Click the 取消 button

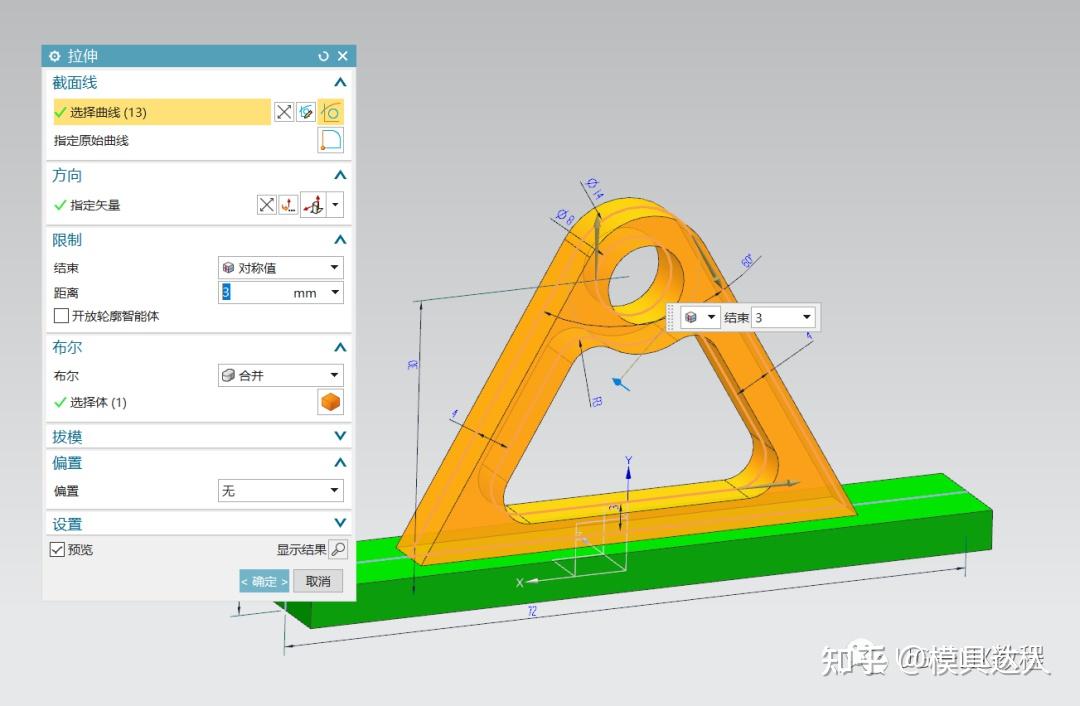pos(318,581)
